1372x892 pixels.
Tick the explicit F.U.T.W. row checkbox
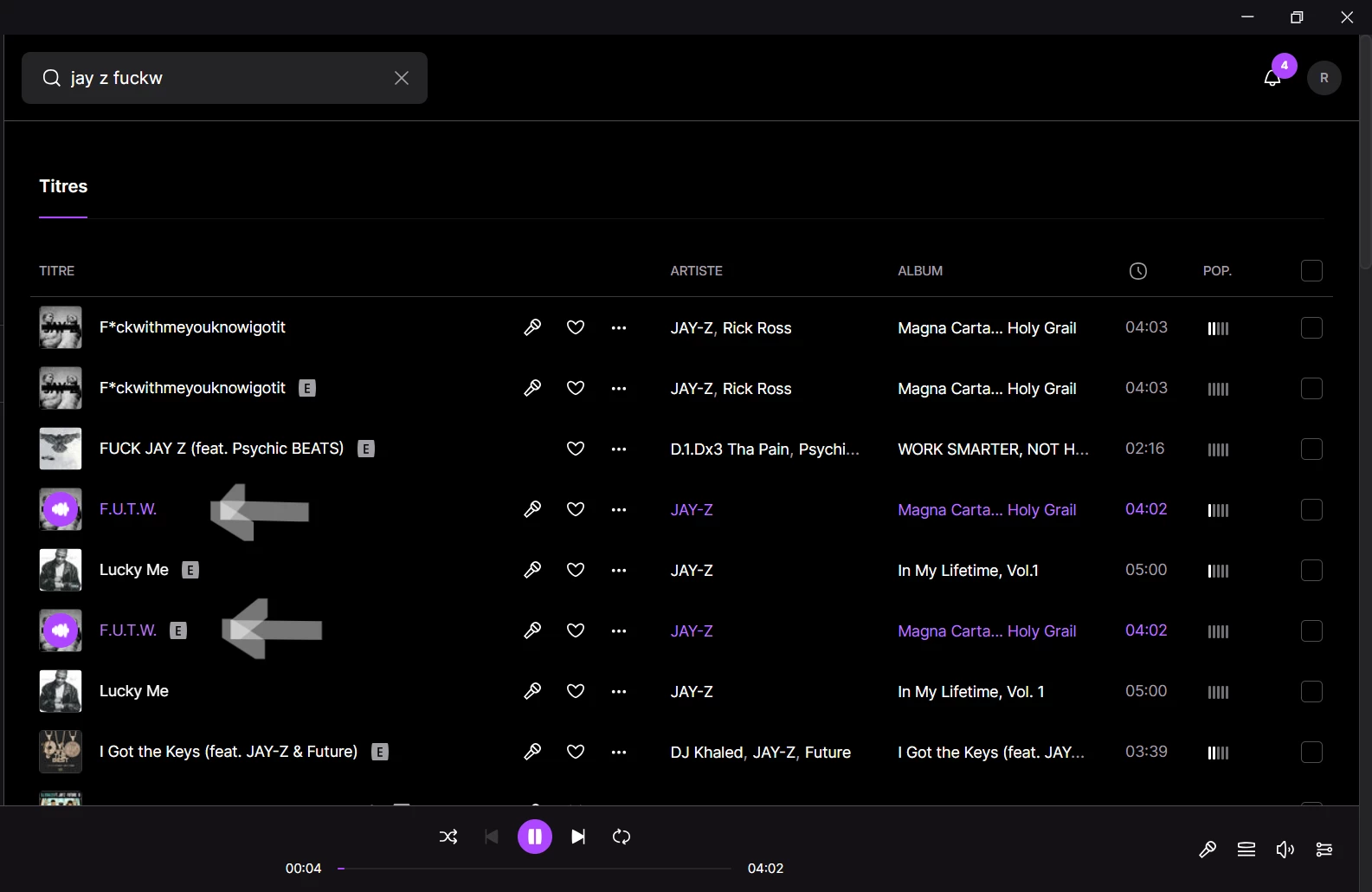pos(1311,630)
